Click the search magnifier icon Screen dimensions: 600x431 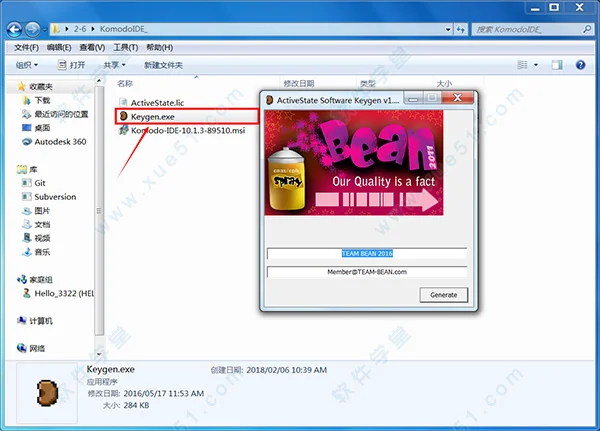587,29
